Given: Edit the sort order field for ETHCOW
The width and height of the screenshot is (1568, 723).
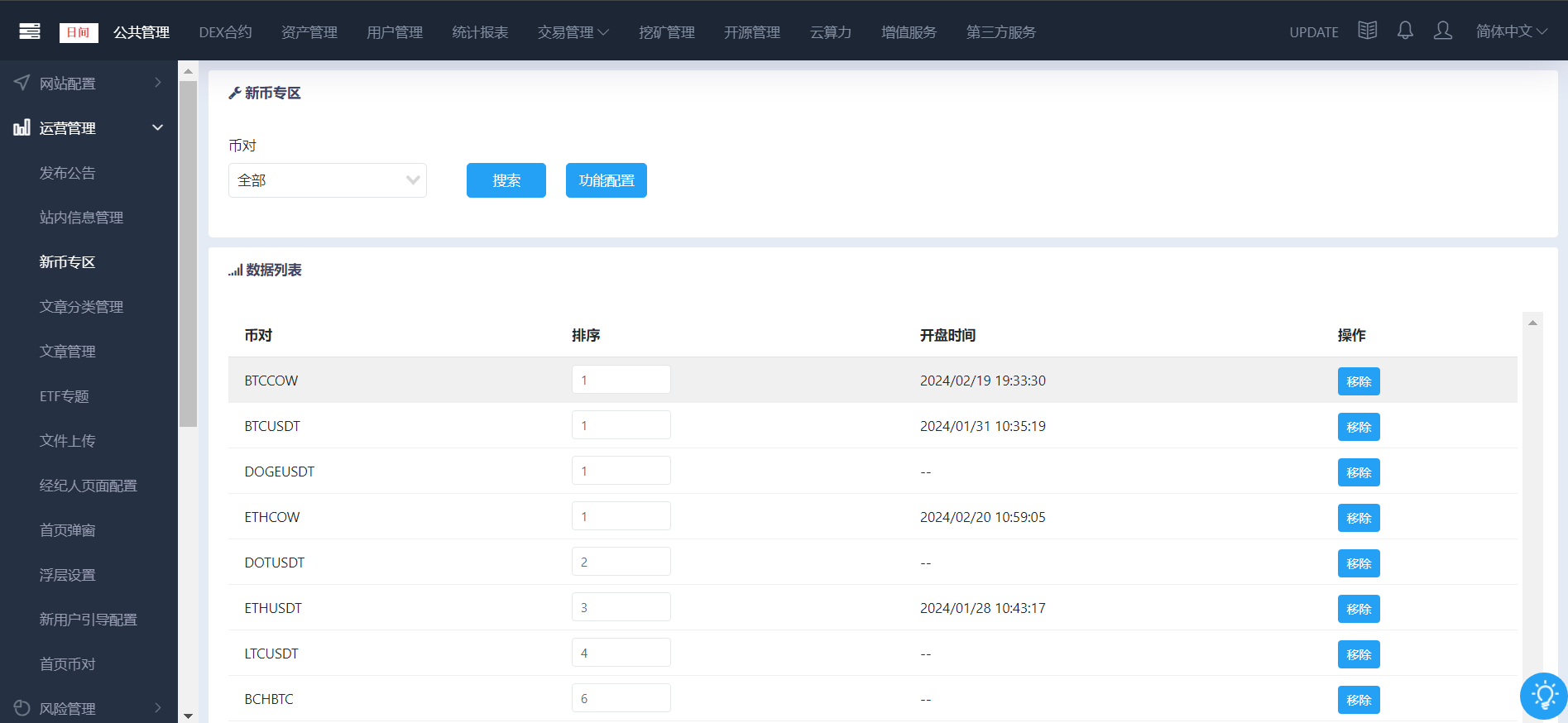Looking at the screenshot, I should coord(621,516).
